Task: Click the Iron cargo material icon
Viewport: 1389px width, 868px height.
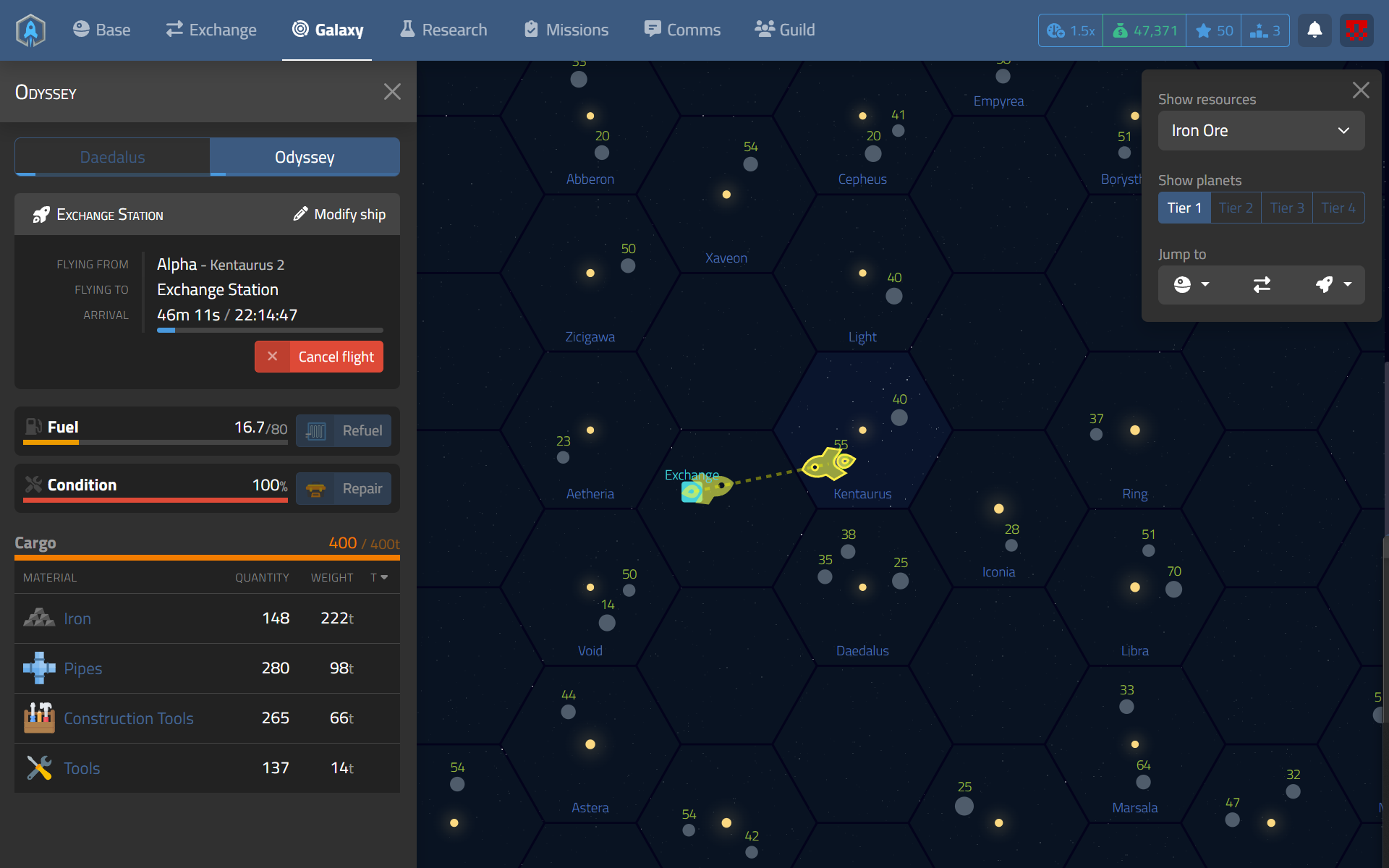Action: click(x=39, y=618)
